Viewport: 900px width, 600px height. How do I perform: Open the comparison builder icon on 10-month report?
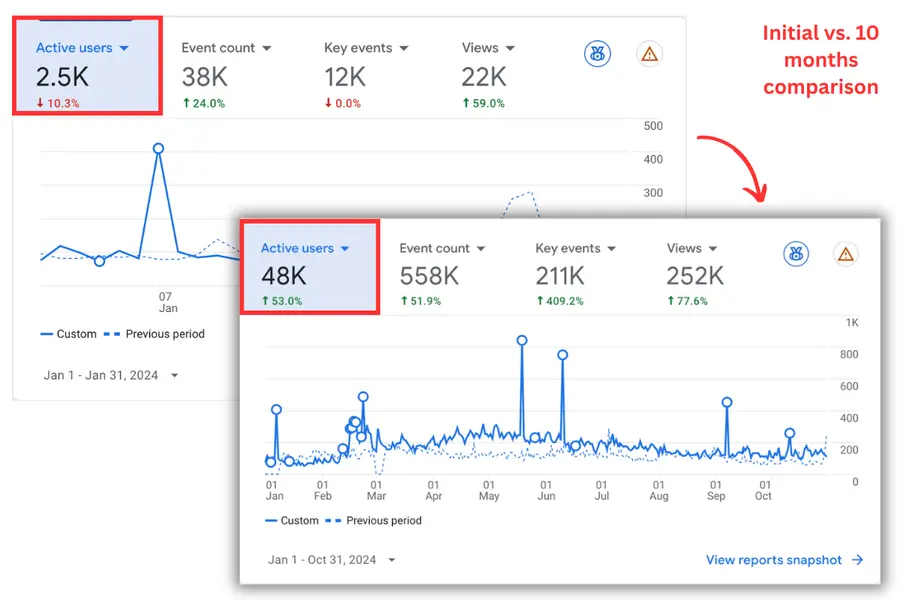point(795,255)
